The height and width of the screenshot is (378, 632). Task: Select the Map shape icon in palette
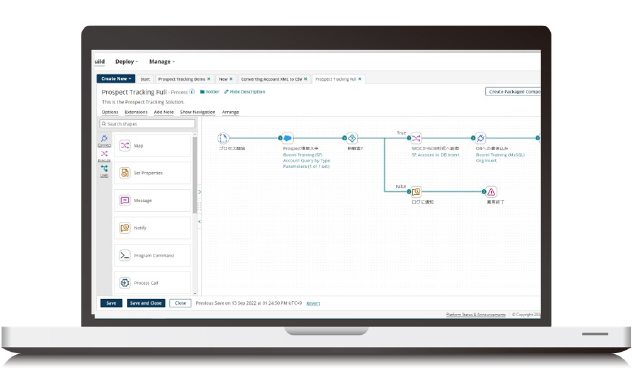coord(125,145)
